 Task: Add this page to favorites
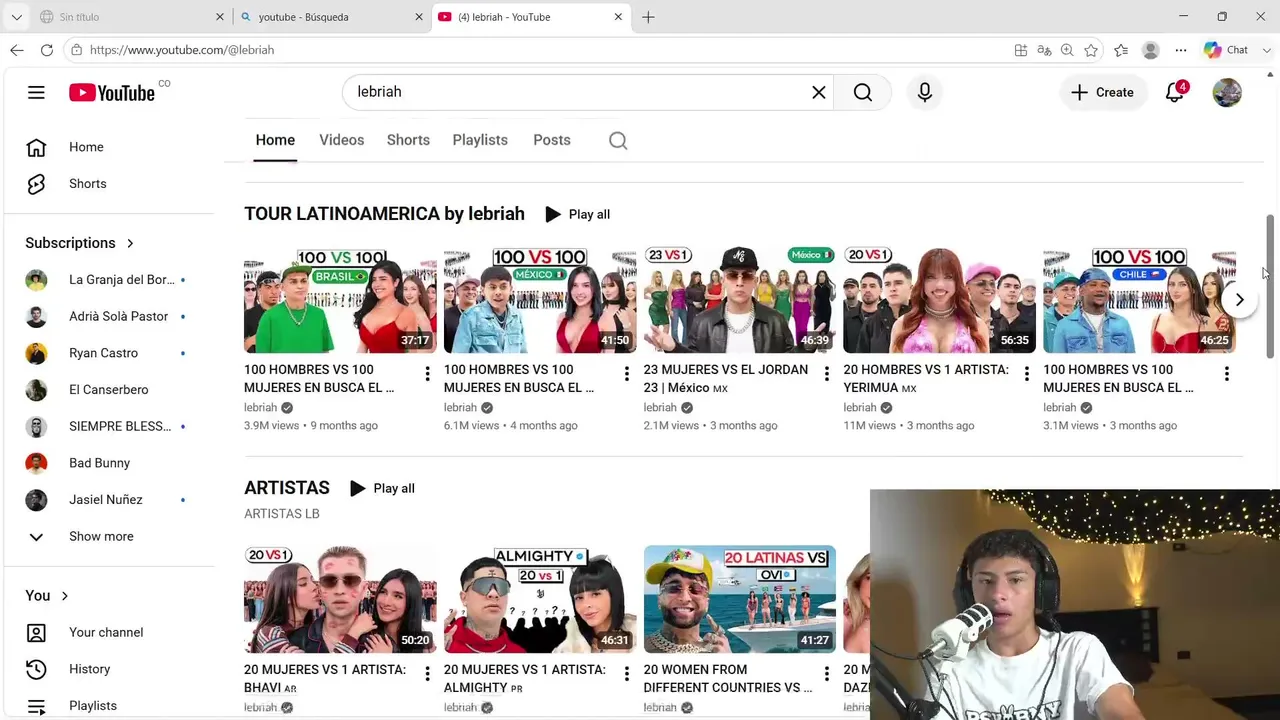click(1091, 50)
